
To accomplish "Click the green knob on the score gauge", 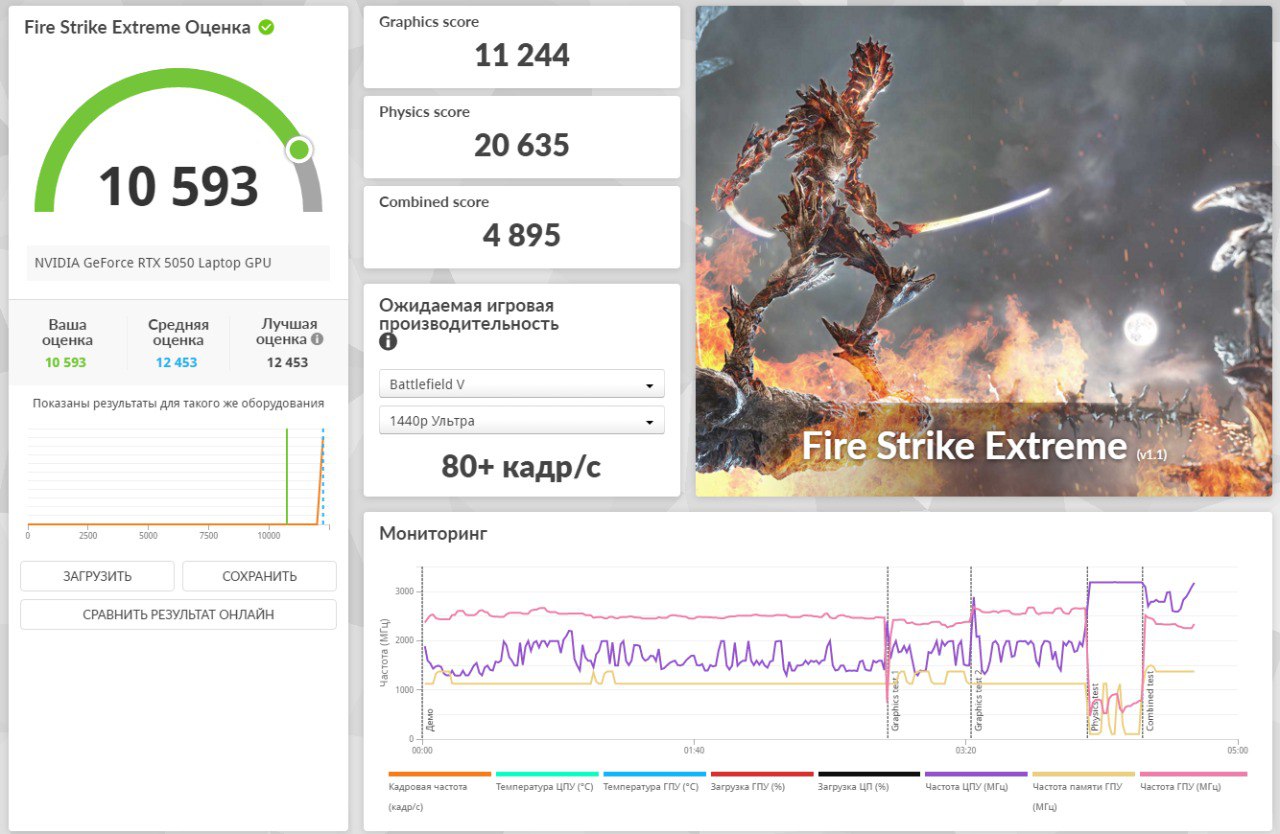I will coord(299,150).
